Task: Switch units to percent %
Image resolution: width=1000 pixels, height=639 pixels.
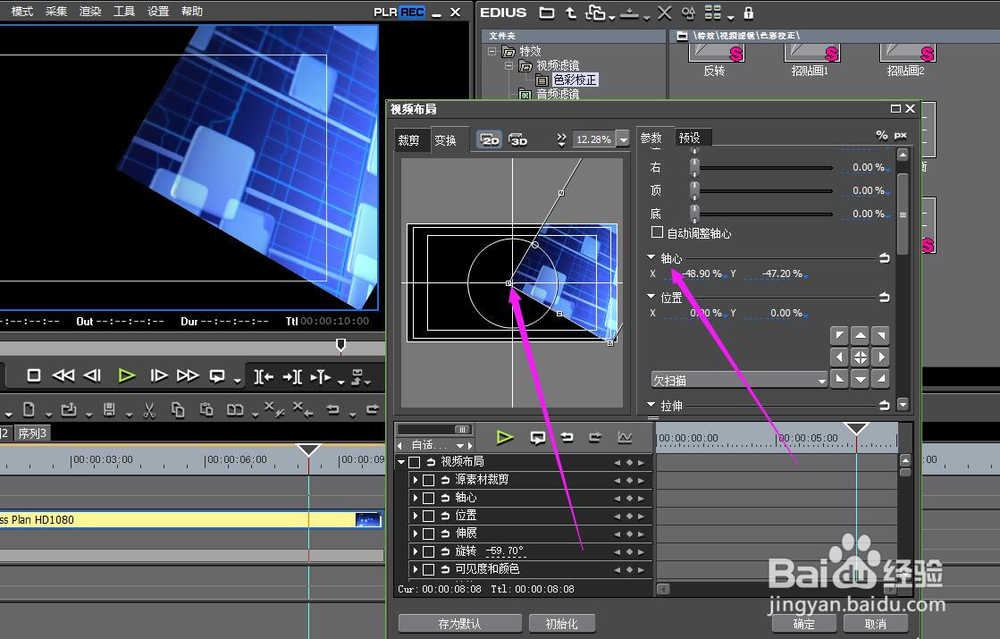Action: pyautogui.click(x=881, y=135)
